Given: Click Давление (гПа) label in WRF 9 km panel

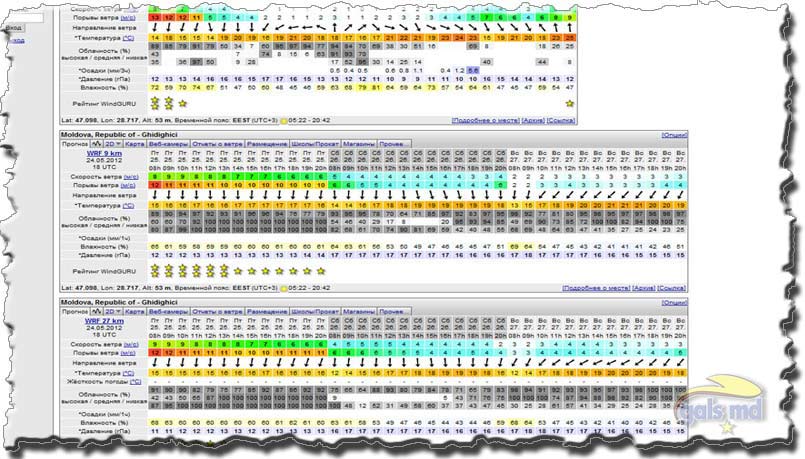Looking at the screenshot, I should coord(104,255).
